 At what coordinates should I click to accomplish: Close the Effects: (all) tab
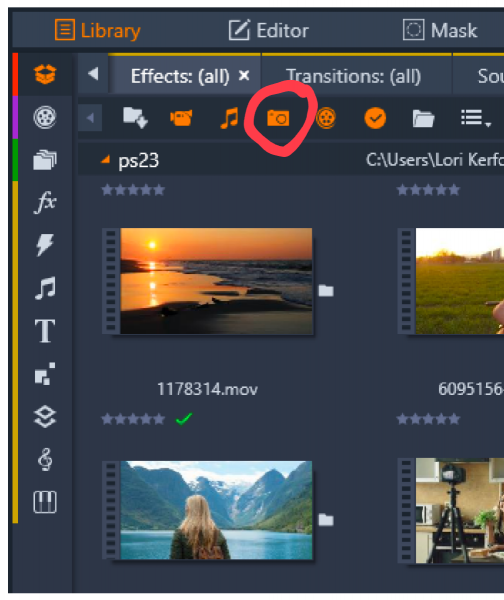pos(244,75)
